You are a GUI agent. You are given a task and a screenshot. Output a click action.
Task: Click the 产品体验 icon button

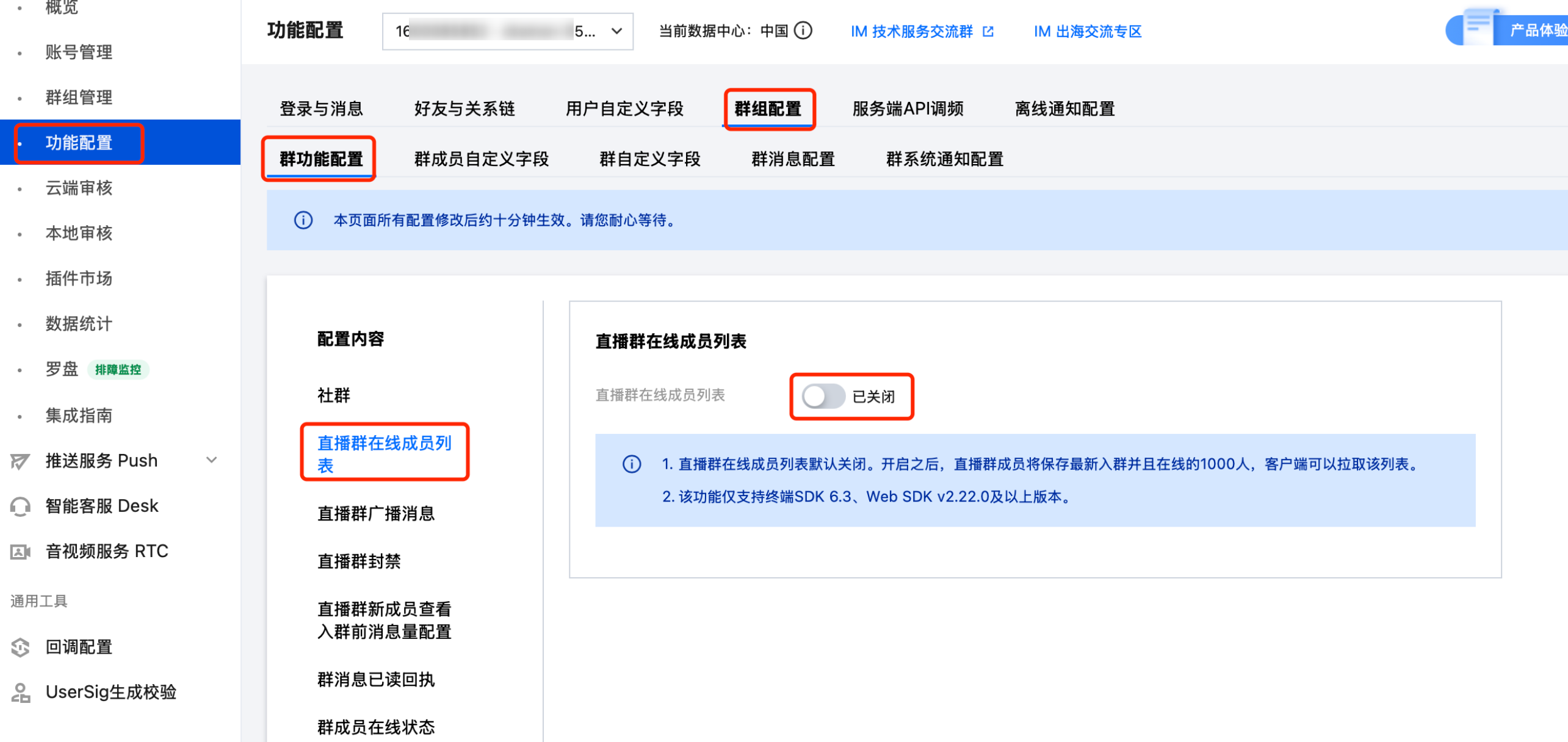click(1477, 28)
